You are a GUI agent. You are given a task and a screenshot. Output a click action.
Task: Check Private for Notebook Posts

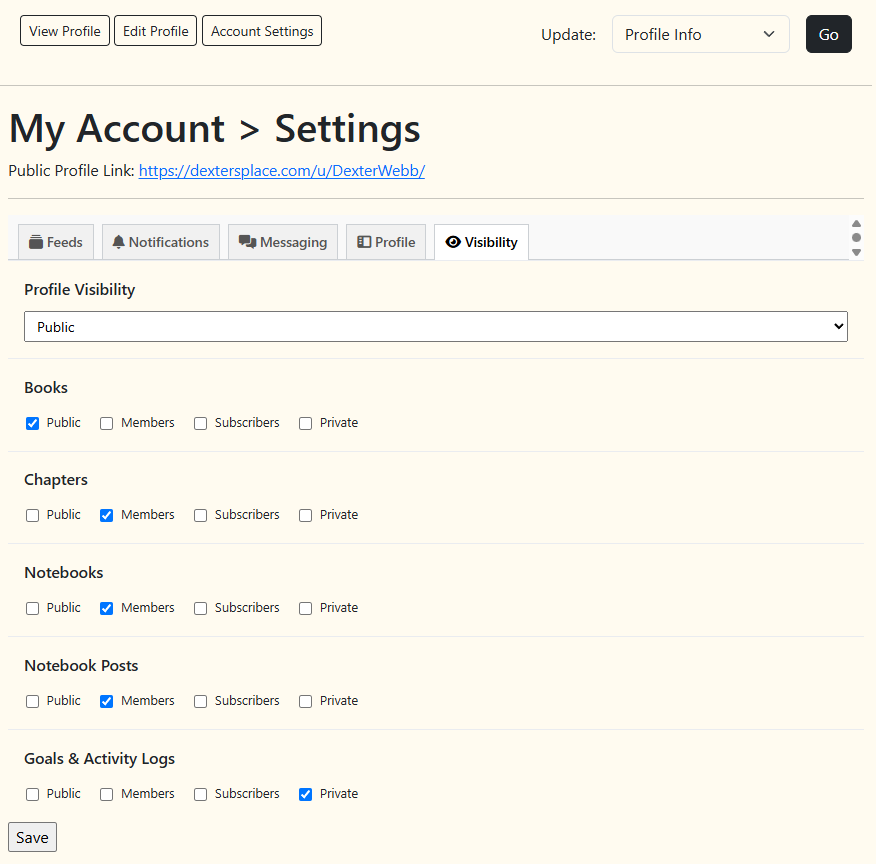point(306,701)
